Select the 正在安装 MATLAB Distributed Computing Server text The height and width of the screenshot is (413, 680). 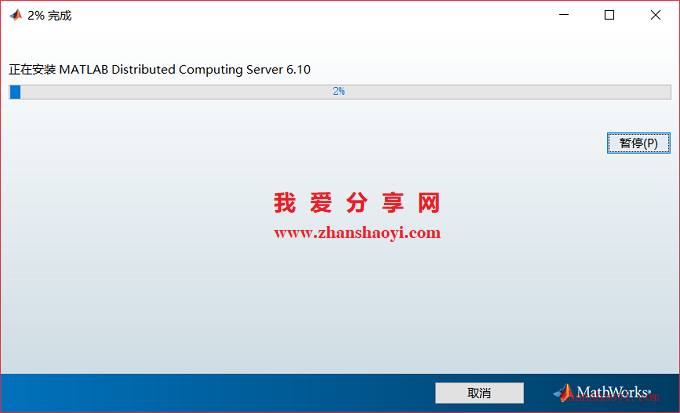146,70
